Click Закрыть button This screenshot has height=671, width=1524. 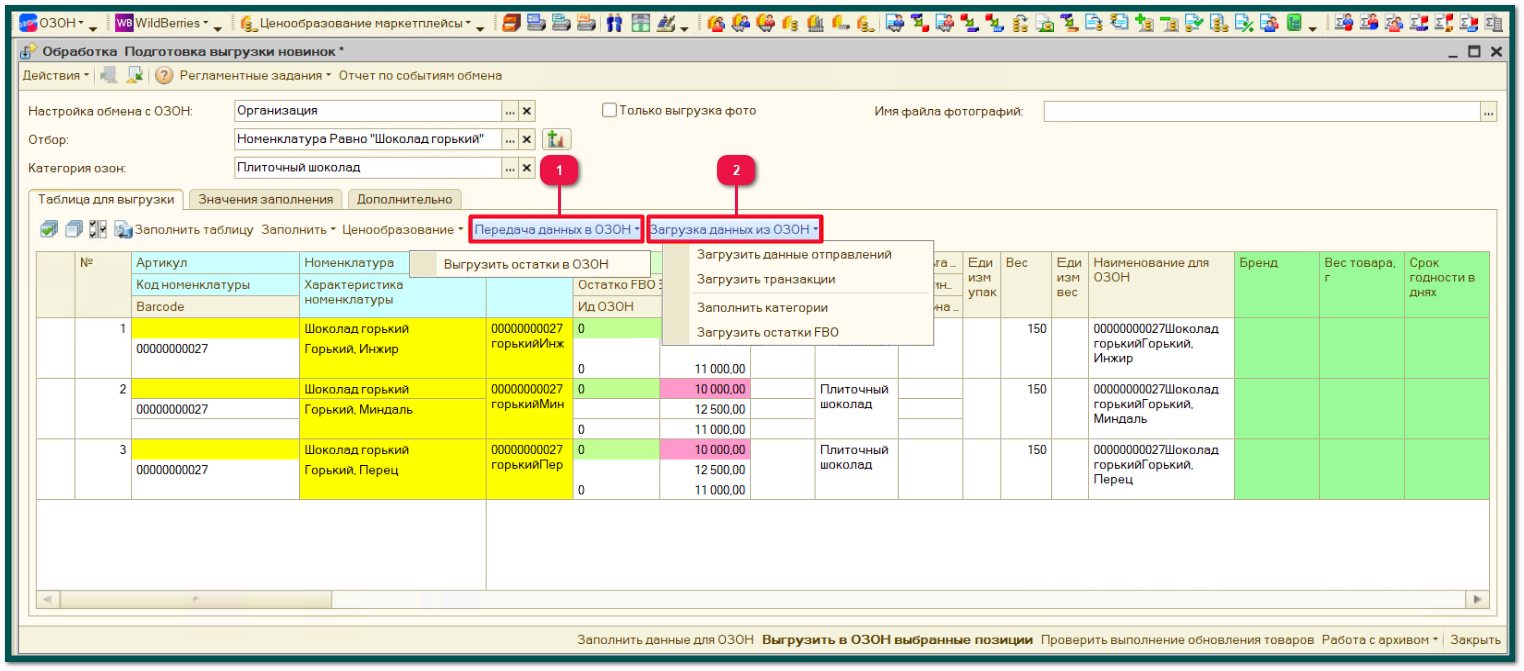point(1475,640)
